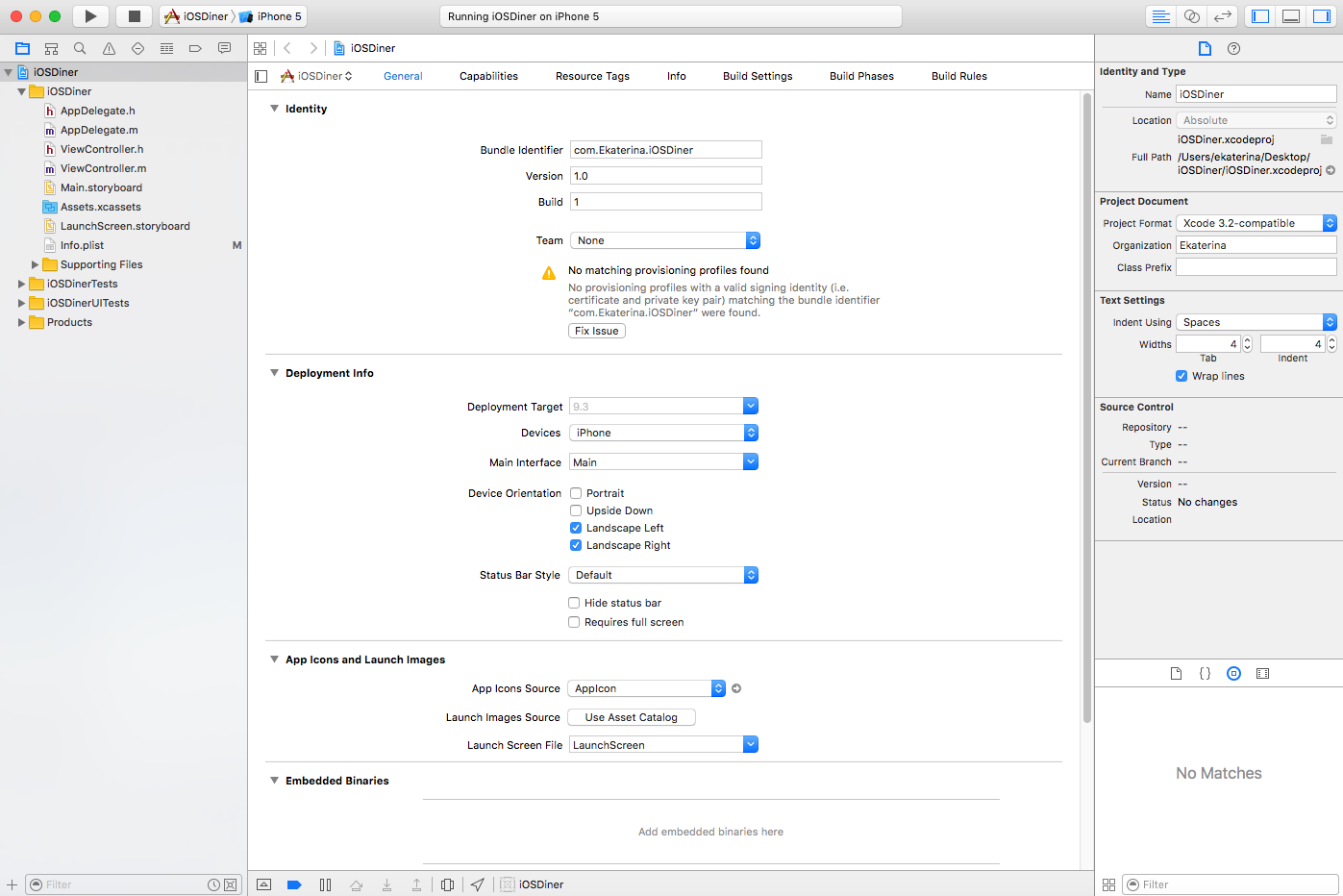Open the related items grid menu

(x=260, y=48)
